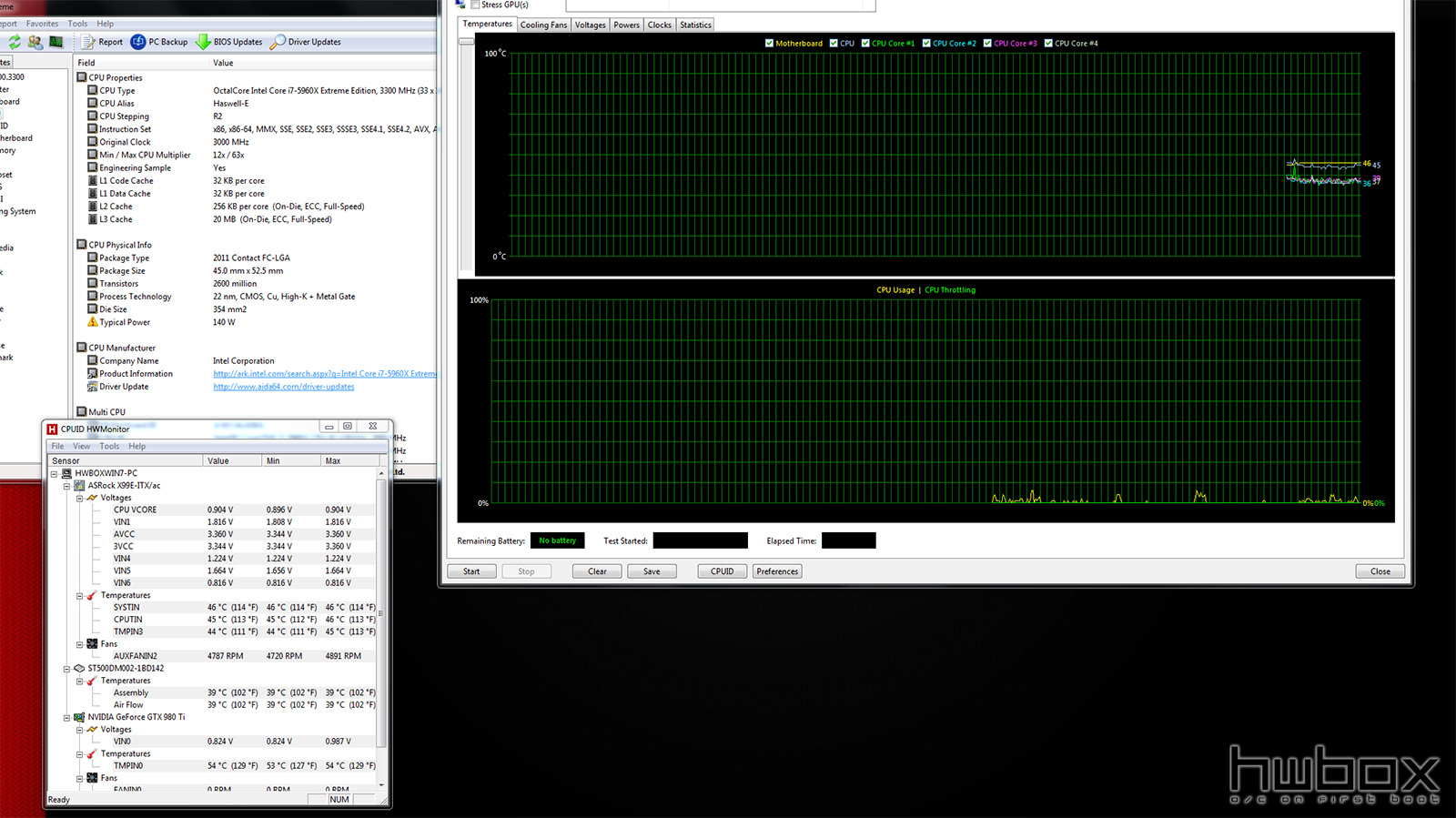1456x818 pixels.
Task: Switch to the Statistics tab
Action: coord(695,25)
